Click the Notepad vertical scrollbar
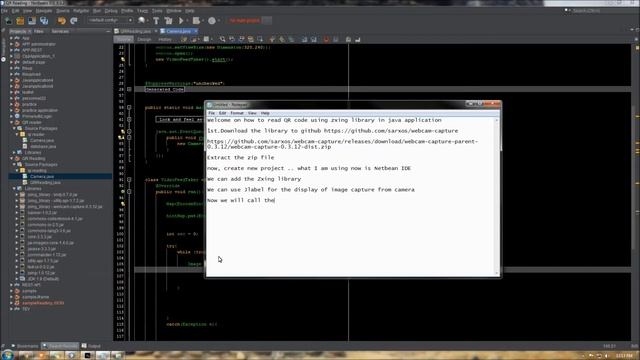The height and width of the screenshot is (360, 640). pos(497,196)
